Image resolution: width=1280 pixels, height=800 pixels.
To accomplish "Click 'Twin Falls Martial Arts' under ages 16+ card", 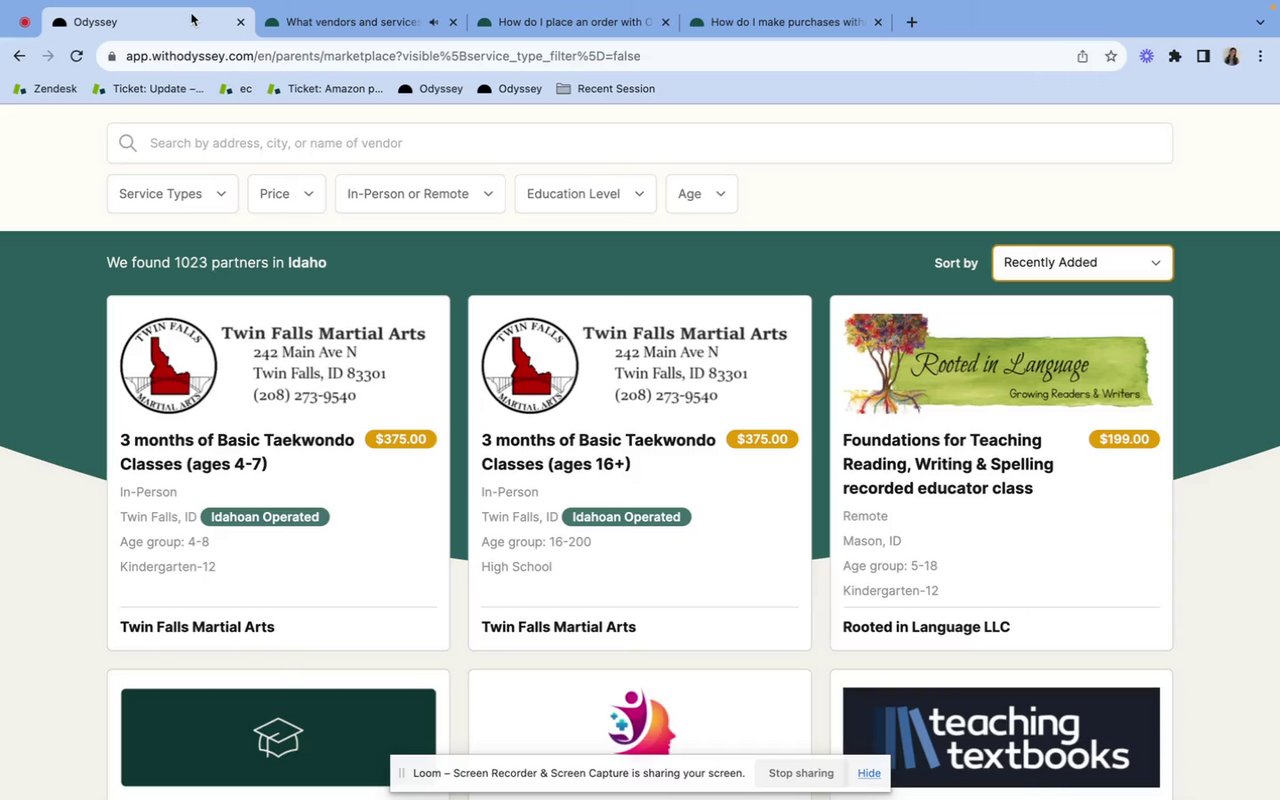I will click(558, 627).
